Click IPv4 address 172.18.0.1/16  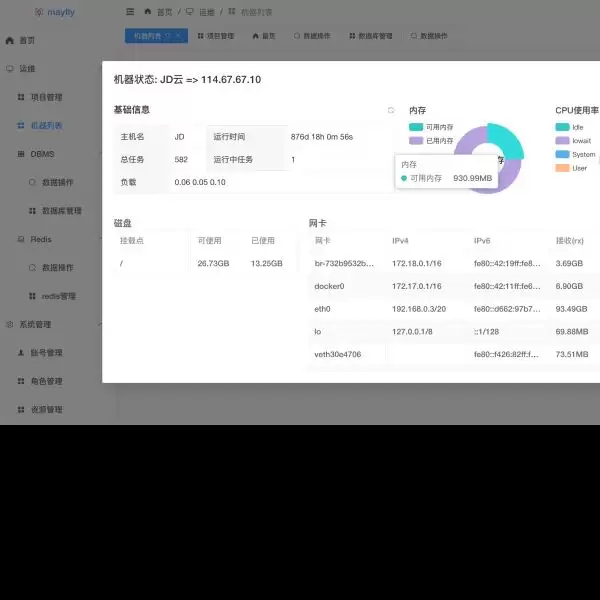coord(416,263)
